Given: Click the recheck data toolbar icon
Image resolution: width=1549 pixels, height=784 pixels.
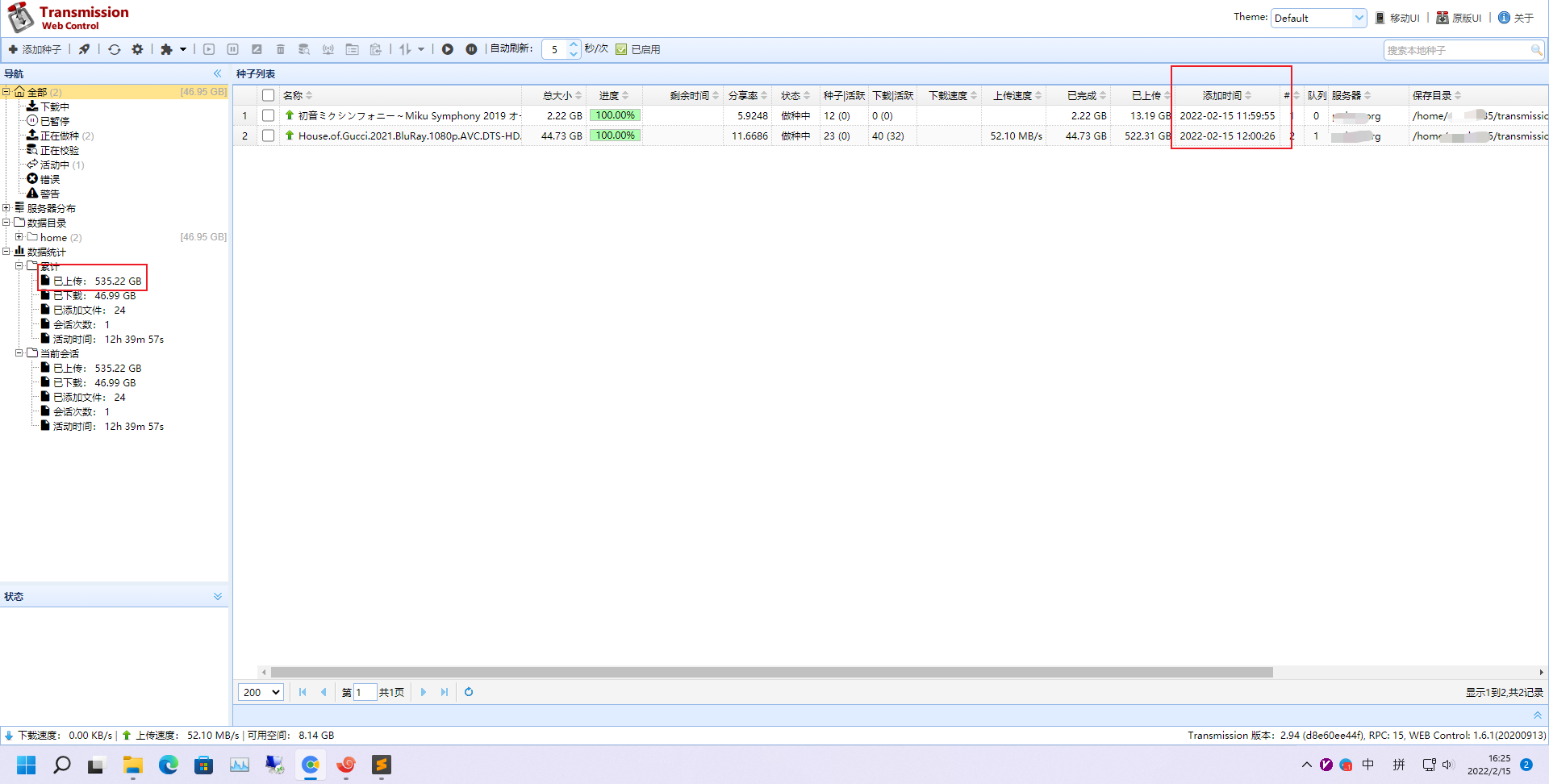Looking at the screenshot, I should pos(304,49).
